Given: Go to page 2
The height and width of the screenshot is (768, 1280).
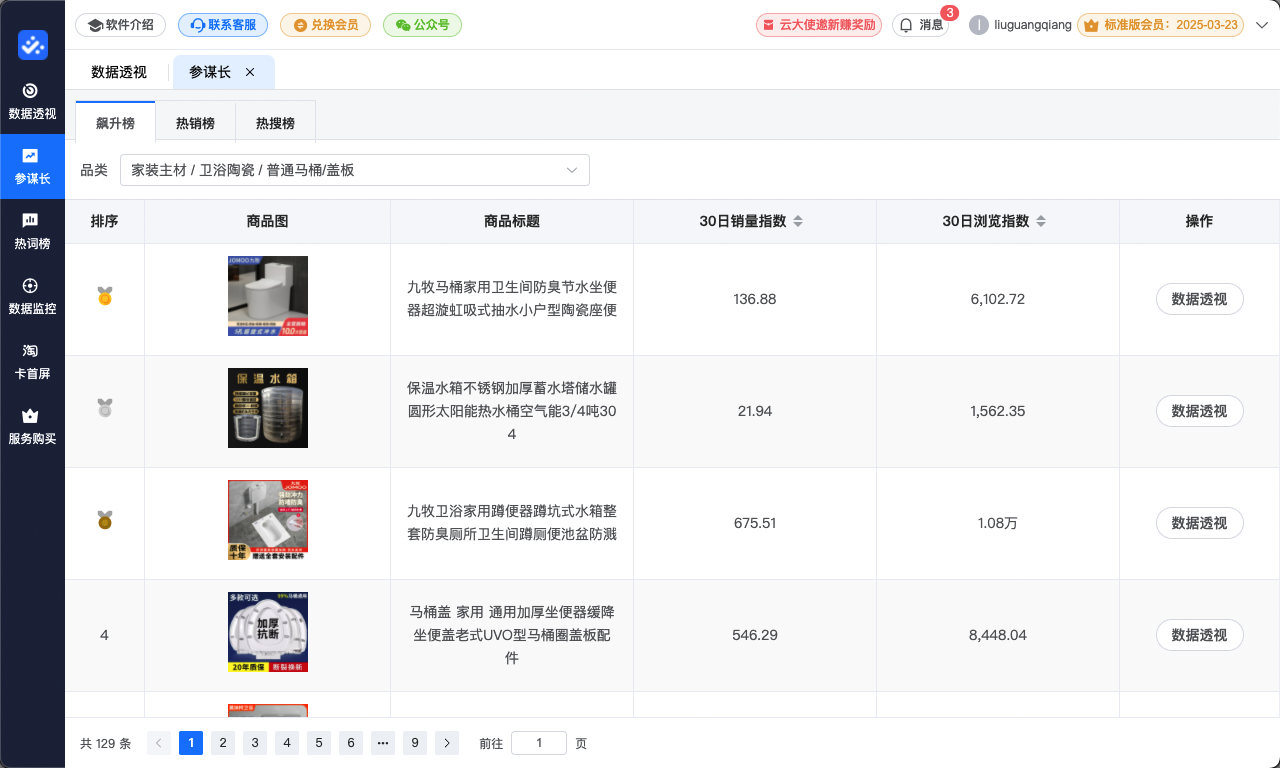Looking at the screenshot, I should click(223, 743).
